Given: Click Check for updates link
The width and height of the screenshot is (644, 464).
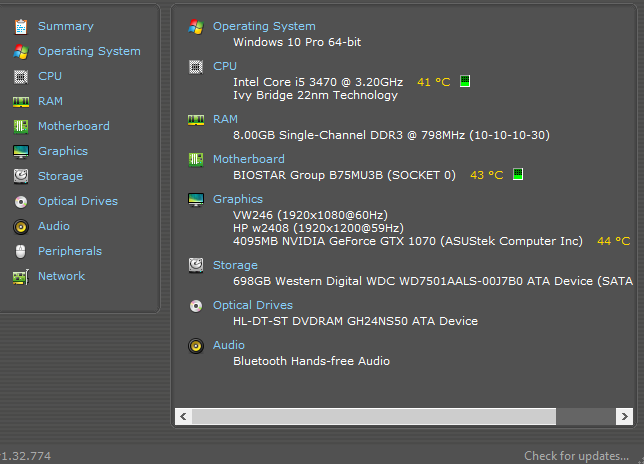Looking at the screenshot, I should pos(576,456).
